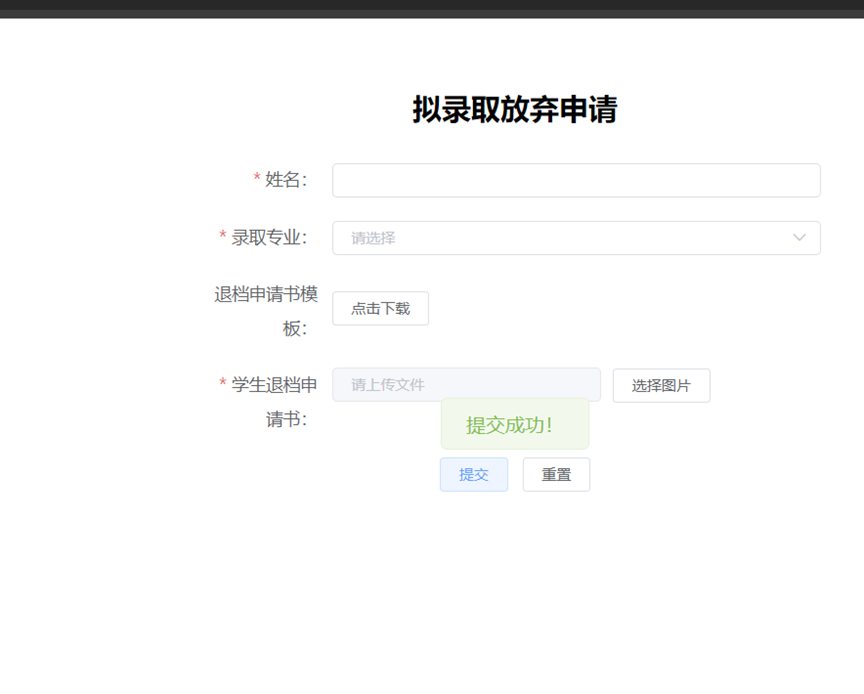
Task: Open the 录取专业 请选择 dropdown
Action: 576,238
